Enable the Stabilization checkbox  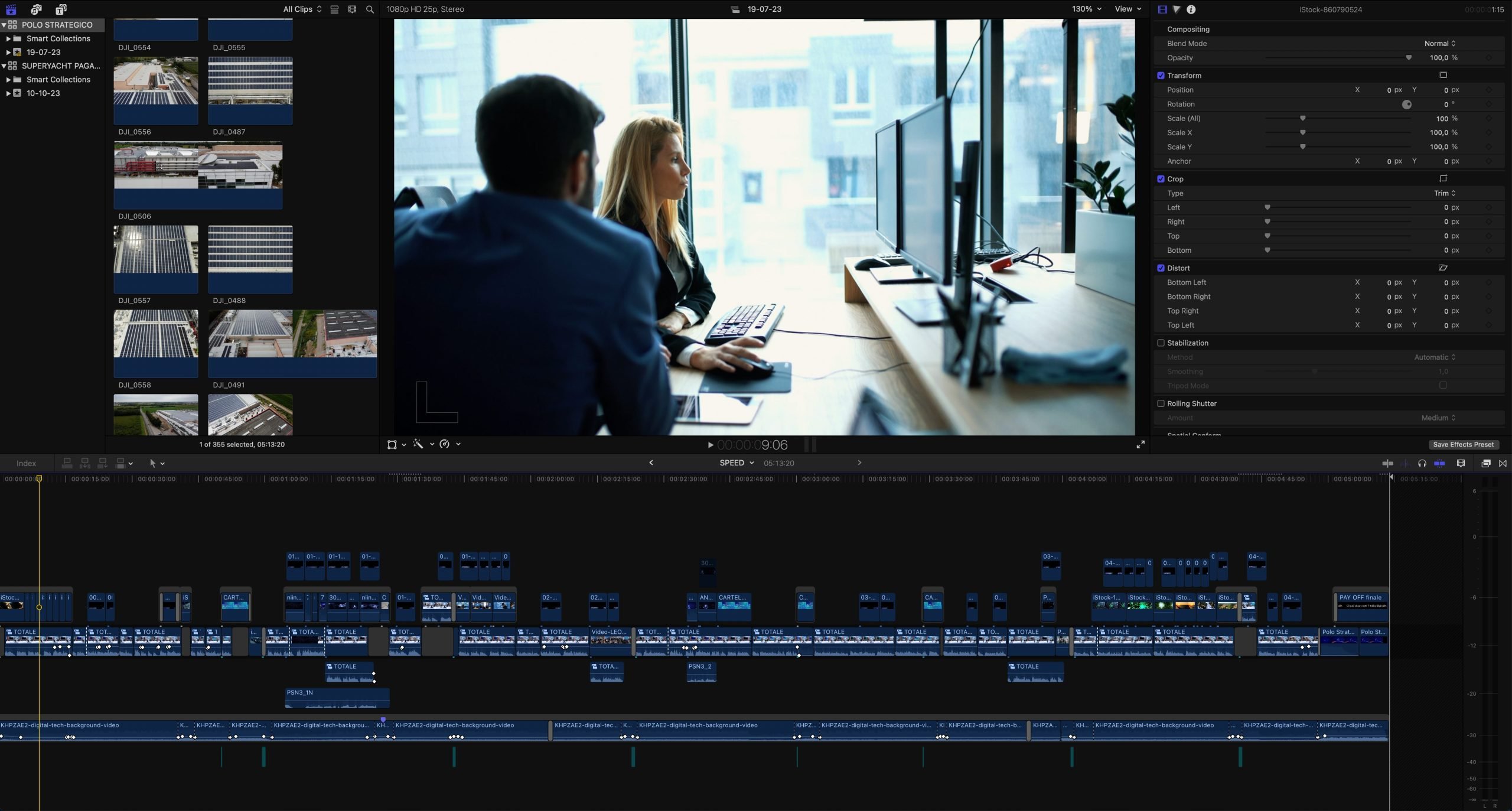tap(1161, 343)
